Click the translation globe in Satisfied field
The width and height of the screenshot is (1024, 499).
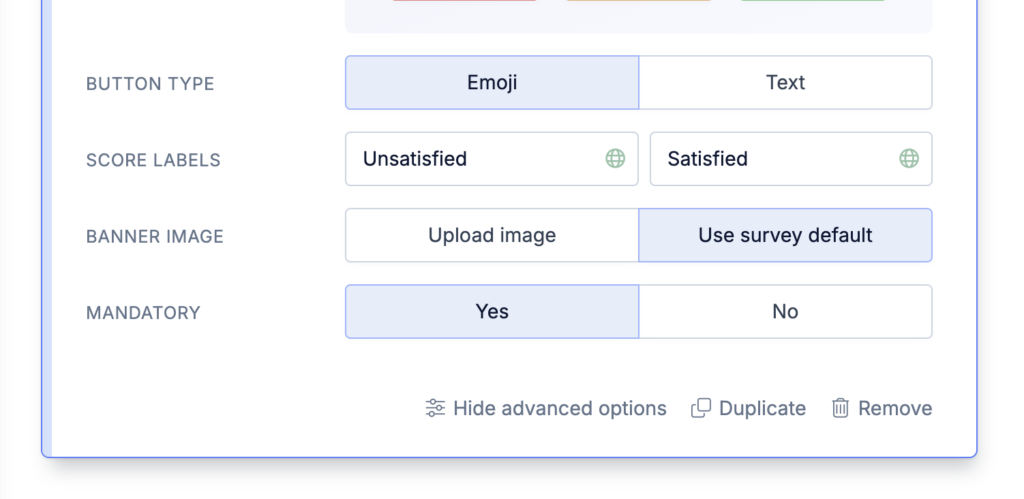click(909, 158)
